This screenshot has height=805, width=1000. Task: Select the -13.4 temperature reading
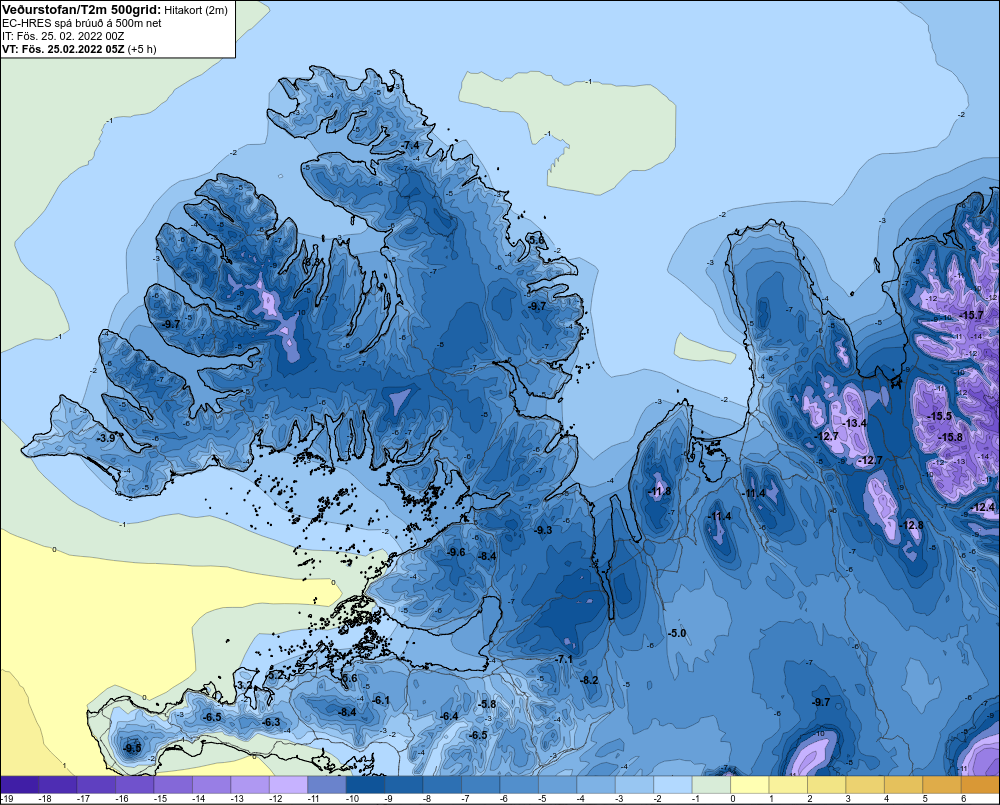tap(855, 423)
